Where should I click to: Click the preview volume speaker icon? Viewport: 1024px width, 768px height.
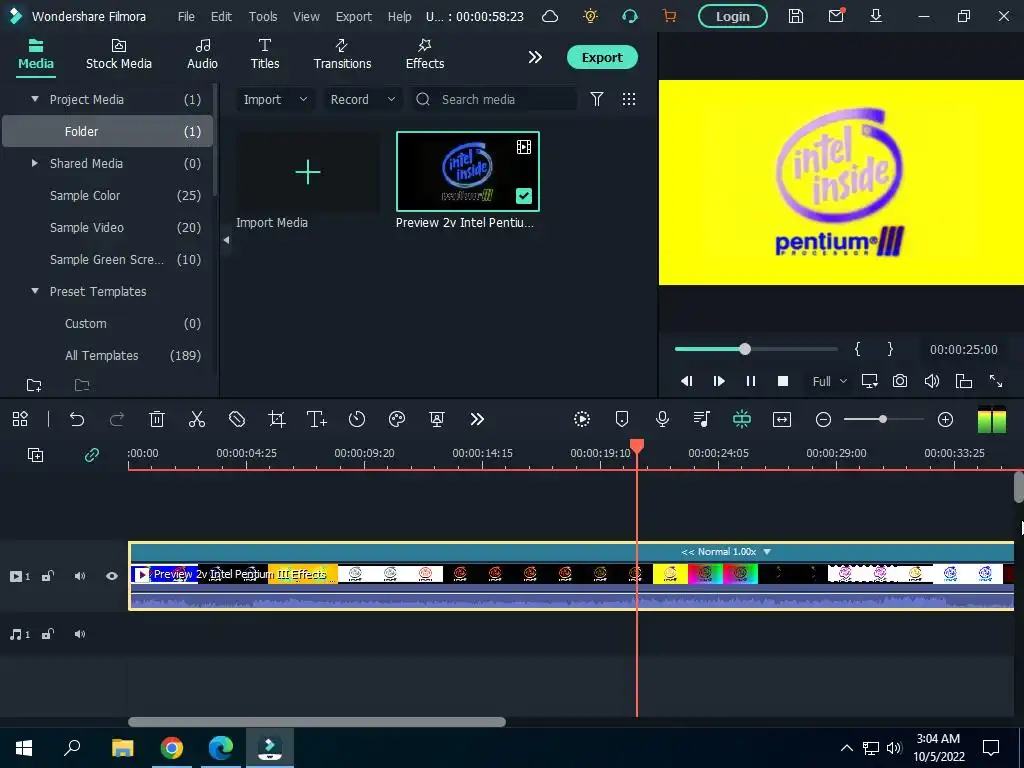932,381
